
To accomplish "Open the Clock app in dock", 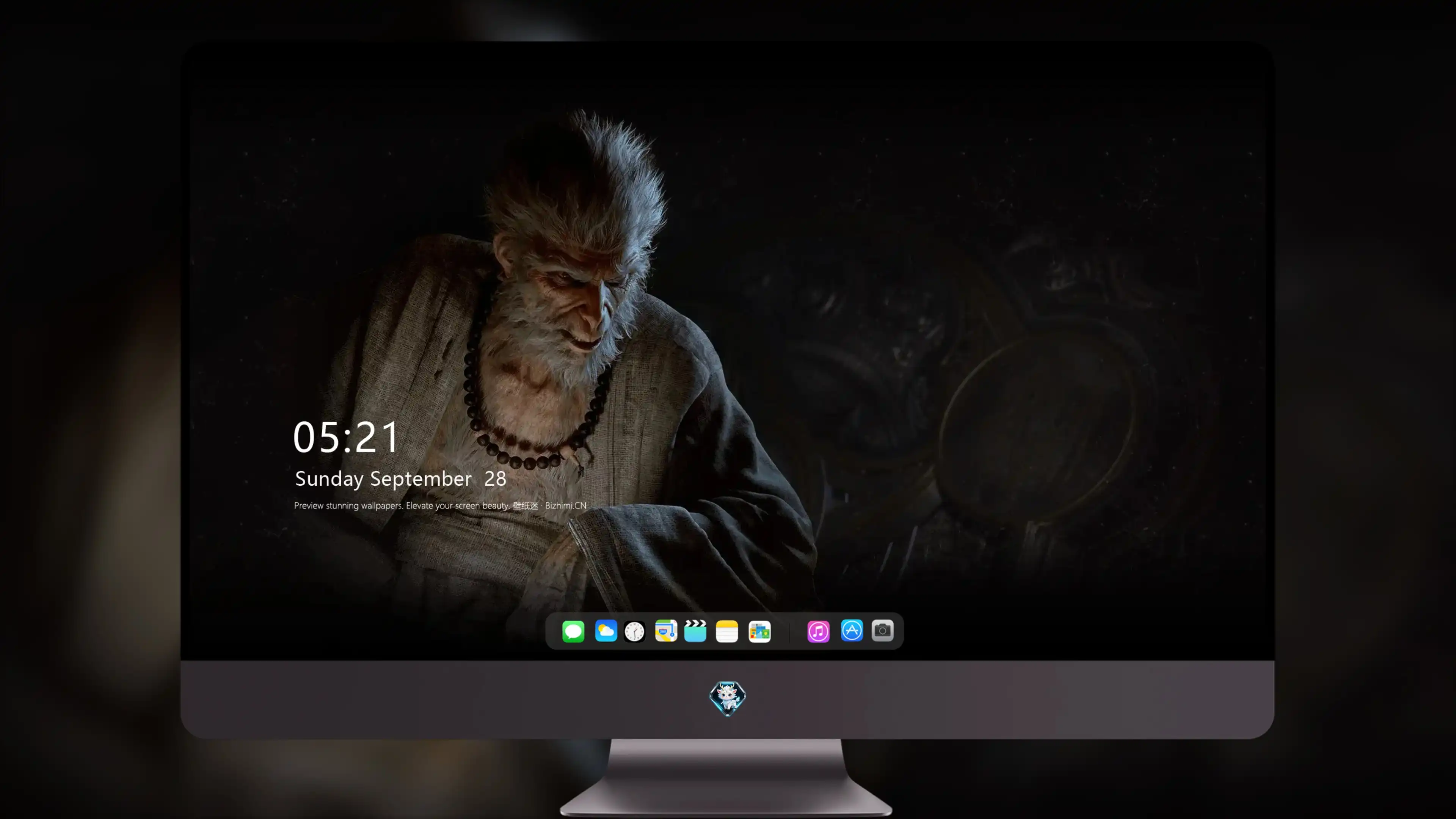I will click(634, 631).
